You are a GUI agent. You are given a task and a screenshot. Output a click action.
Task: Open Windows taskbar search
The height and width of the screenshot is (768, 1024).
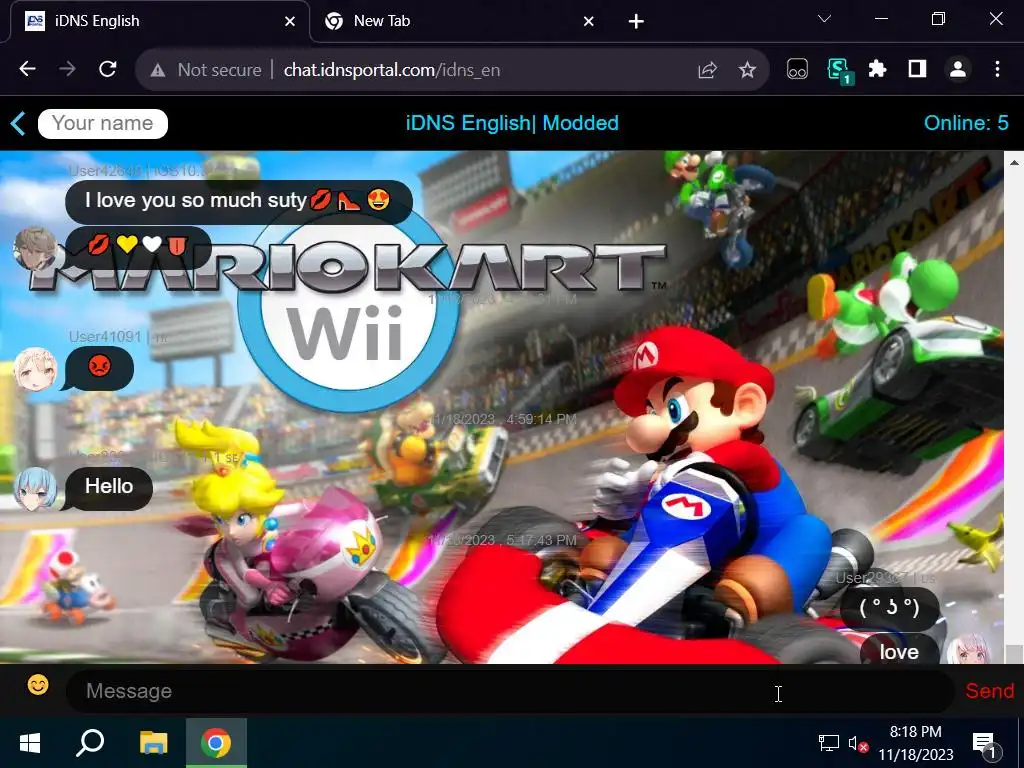[x=90, y=743]
